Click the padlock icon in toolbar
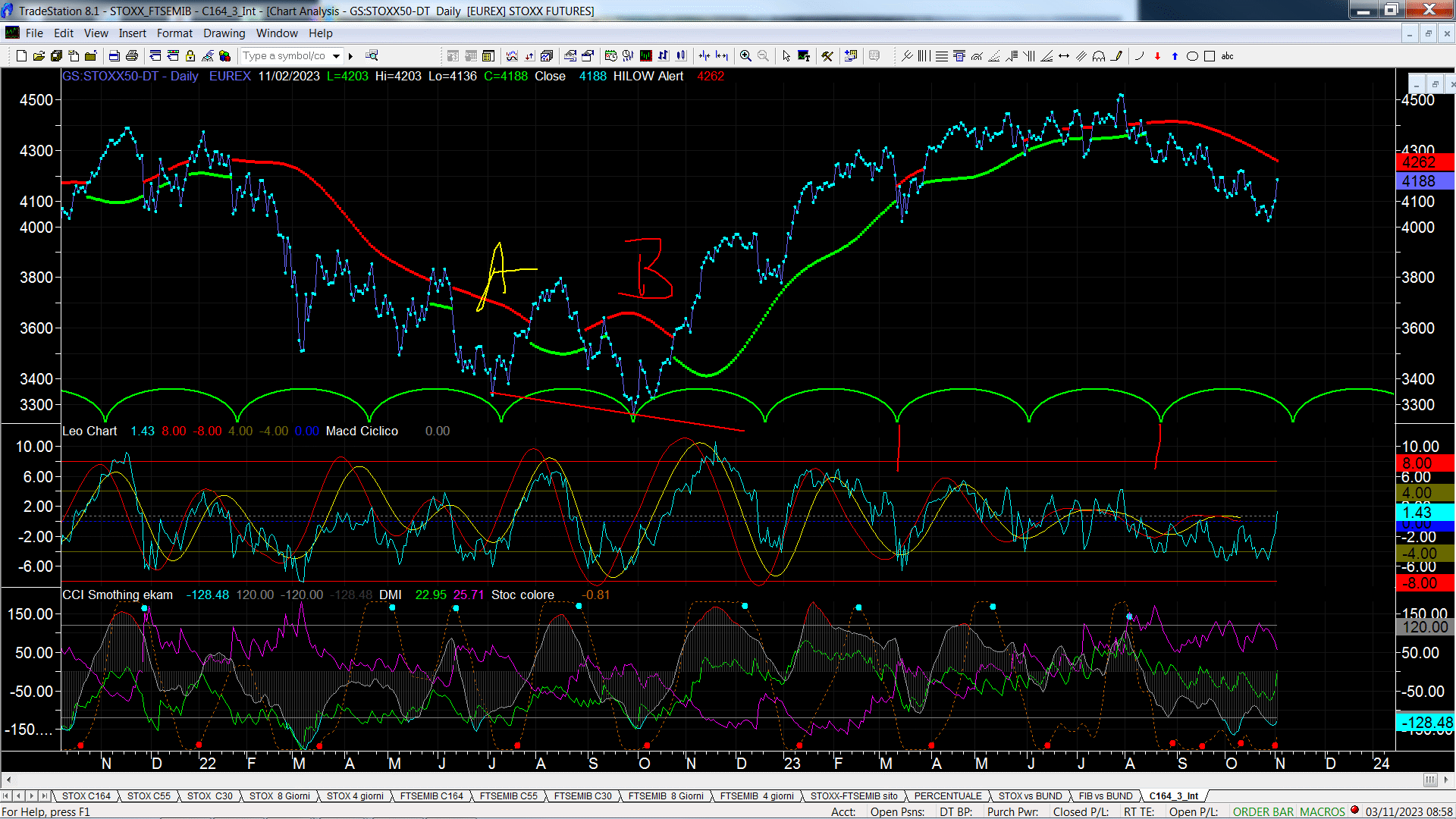This screenshot has width=1456, height=819. click(x=190, y=56)
